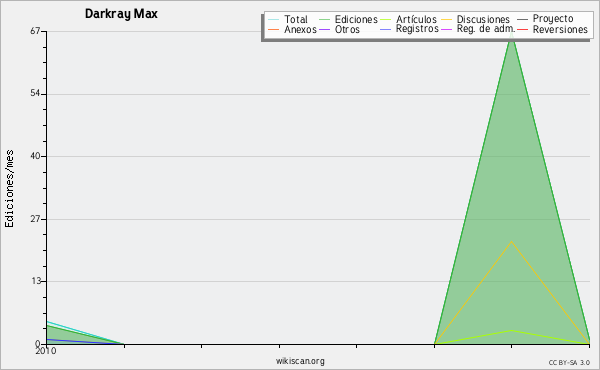Viewport: 600px width, 370px height.
Task: Click the 2010 x-axis label
Action: pos(46,351)
